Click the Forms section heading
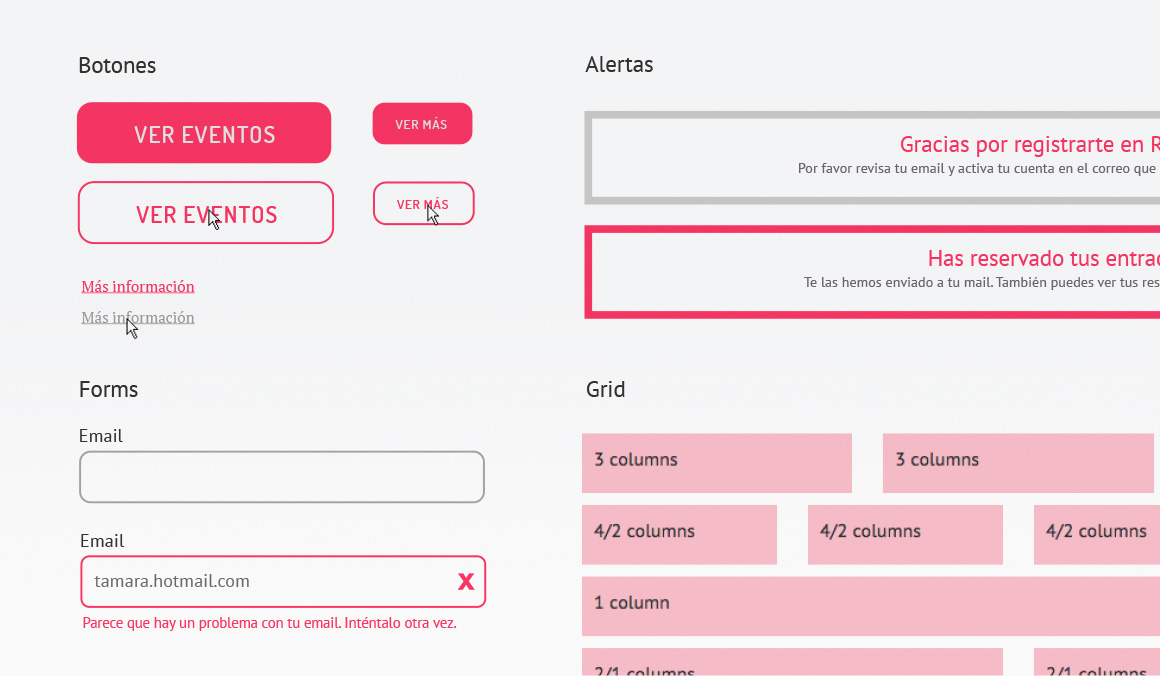The height and width of the screenshot is (676, 1160). 108,390
